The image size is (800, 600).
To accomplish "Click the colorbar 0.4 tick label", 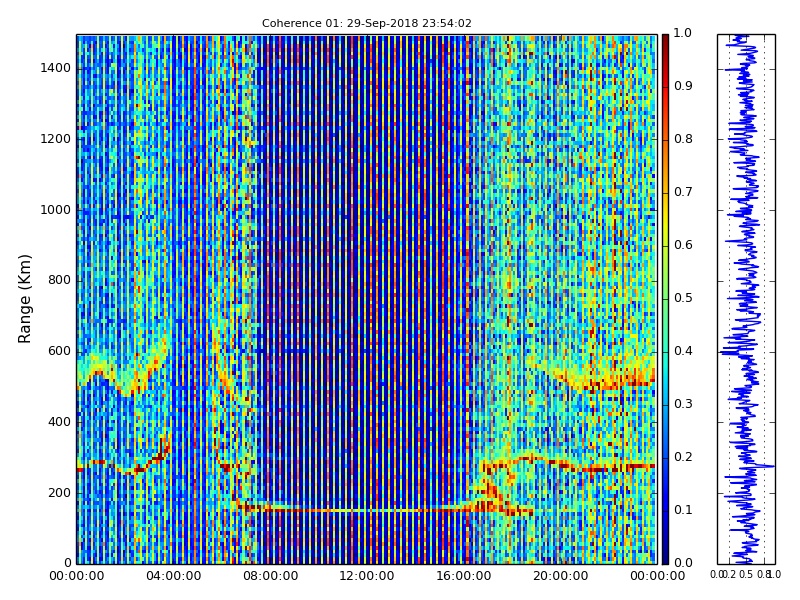I will 683,351.
